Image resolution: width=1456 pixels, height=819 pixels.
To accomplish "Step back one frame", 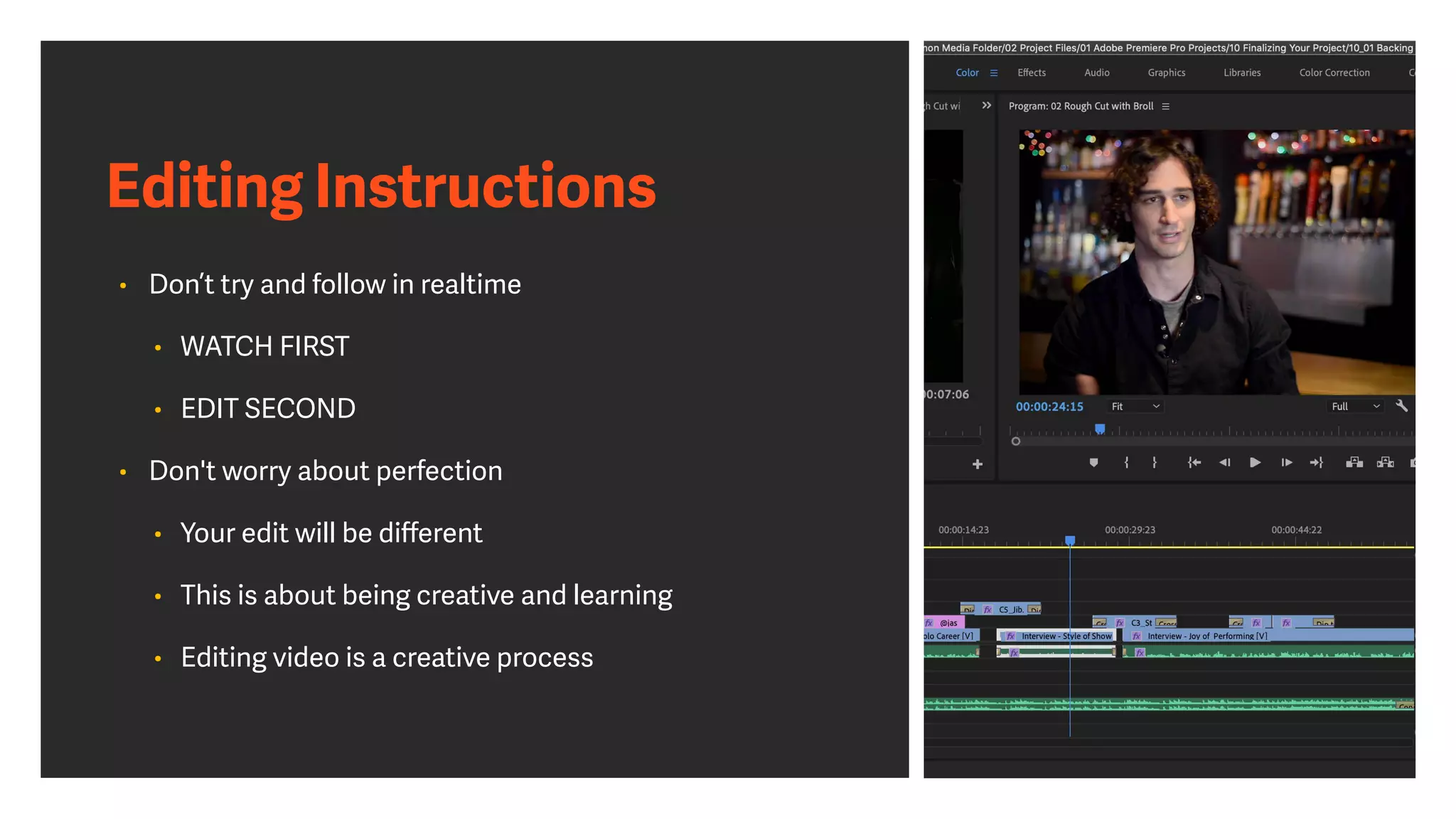I will 1224,463.
